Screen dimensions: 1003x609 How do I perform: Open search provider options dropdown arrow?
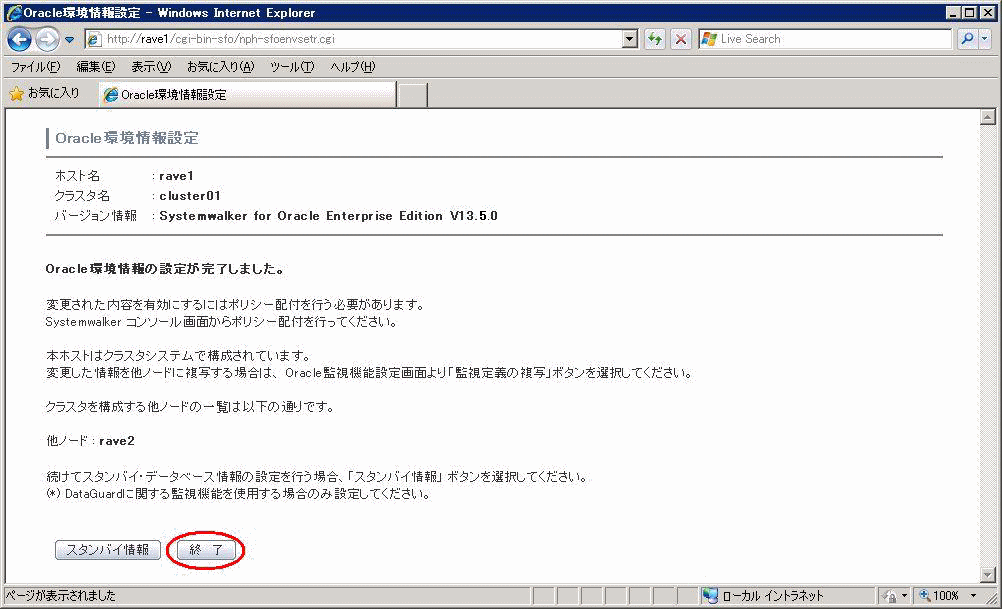click(x=984, y=39)
